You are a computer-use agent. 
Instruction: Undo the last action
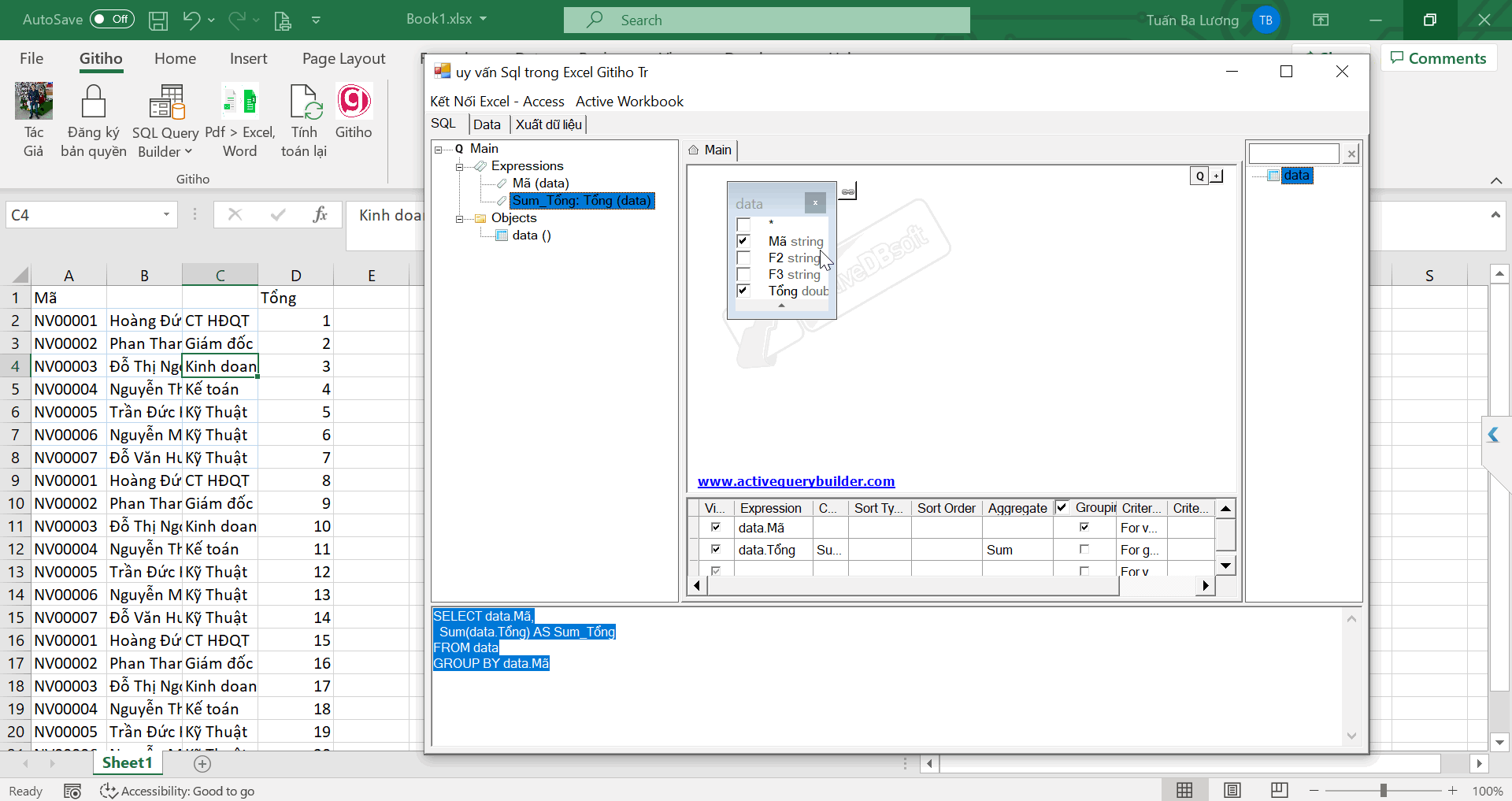click(191, 20)
